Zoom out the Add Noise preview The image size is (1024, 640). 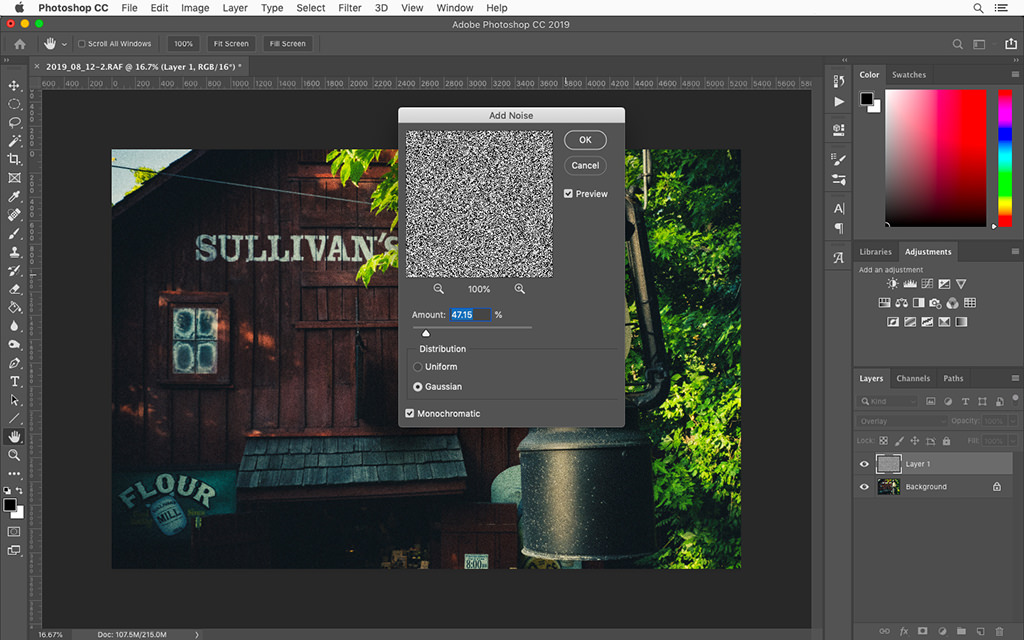point(438,289)
